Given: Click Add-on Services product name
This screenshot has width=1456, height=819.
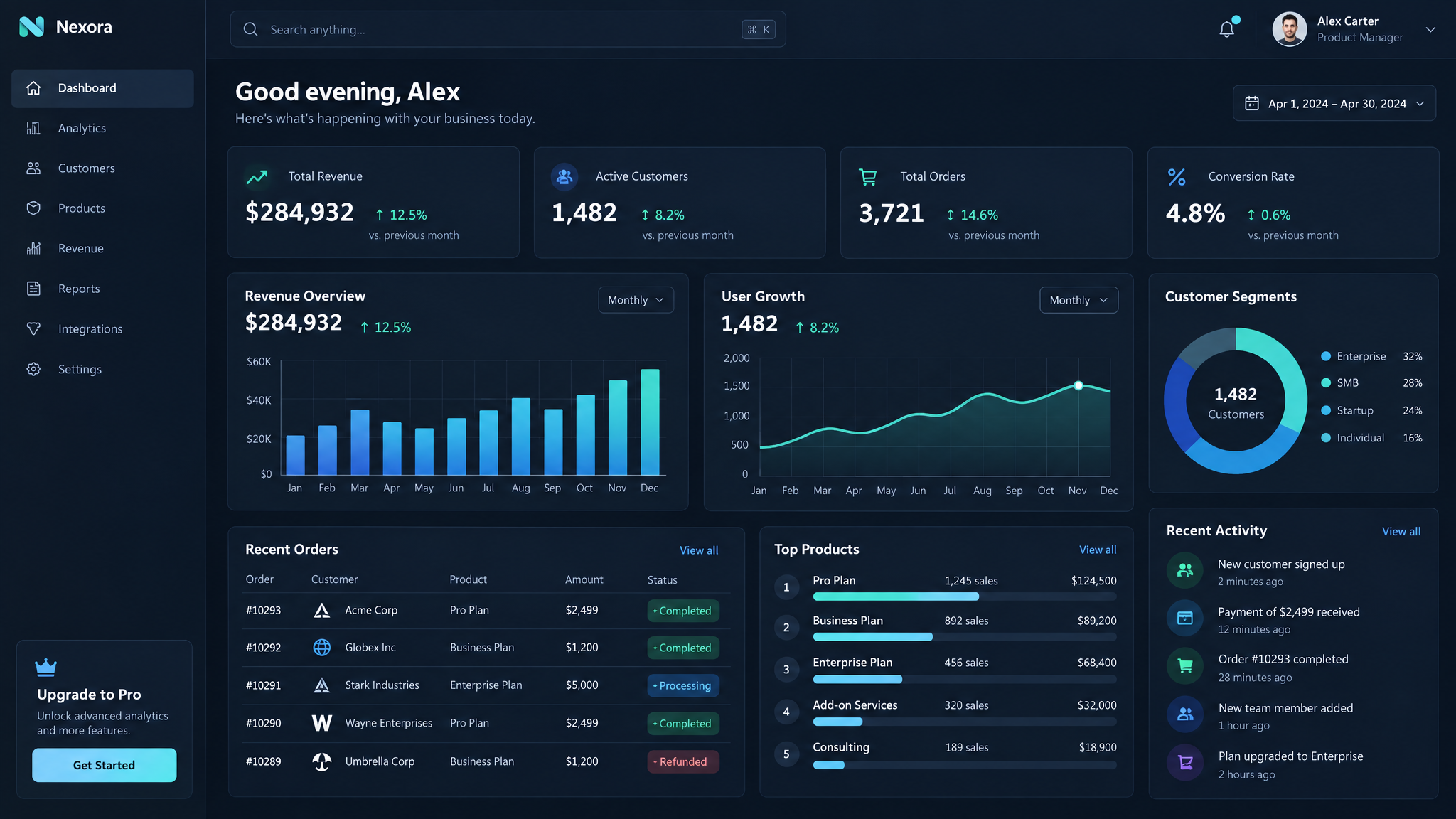Looking at the screenshot, I should click(x=855, y=705).
